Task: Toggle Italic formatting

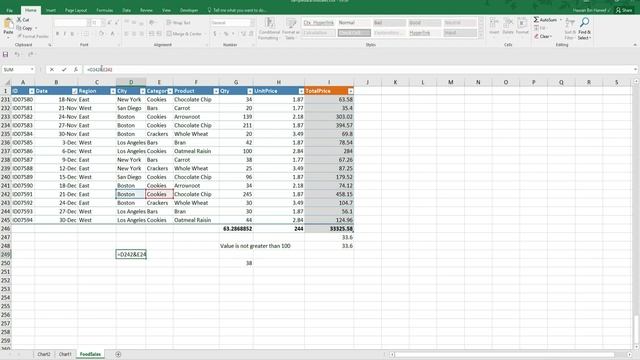Action: [64, 34]
